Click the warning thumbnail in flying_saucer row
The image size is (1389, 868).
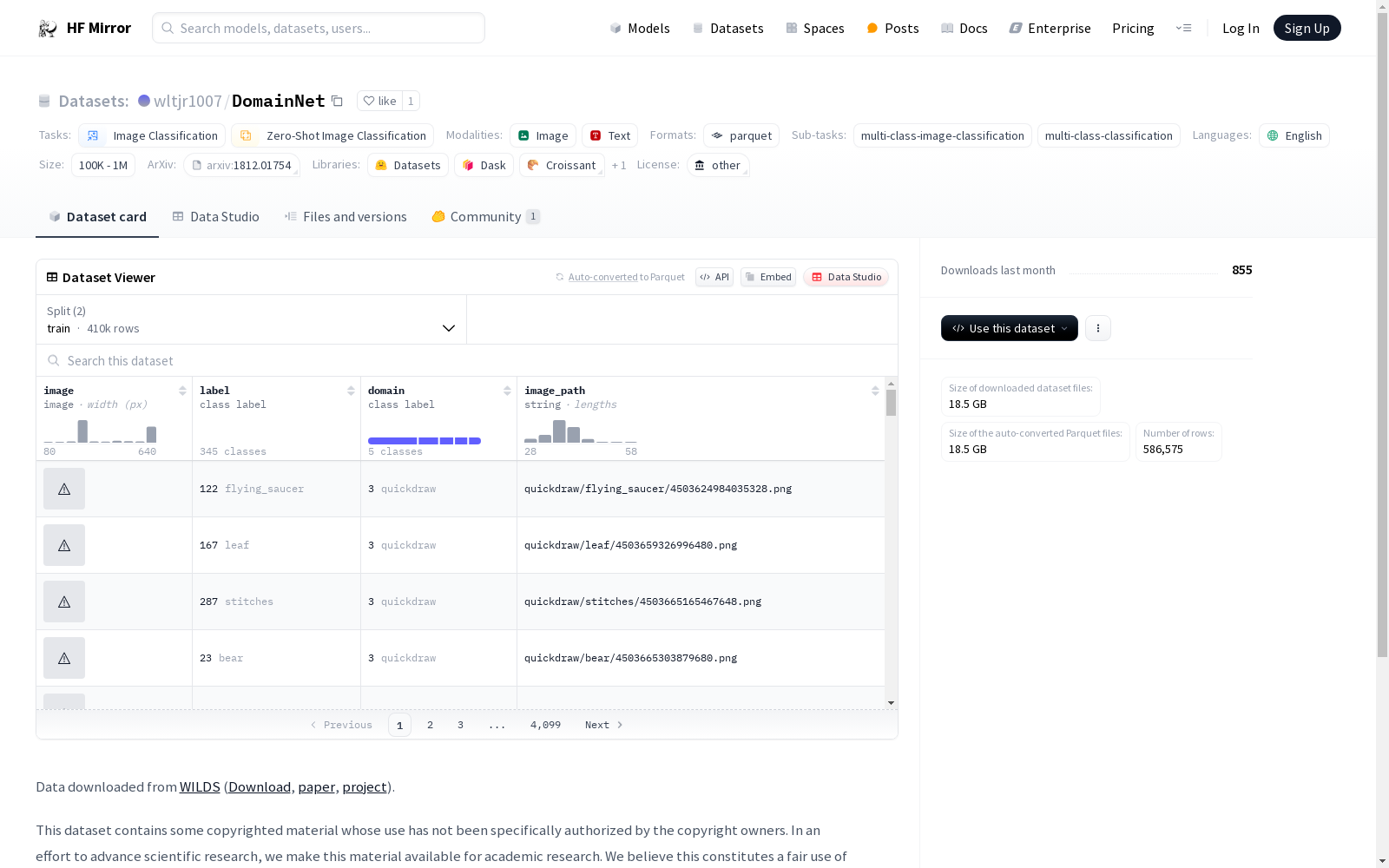click(64, 489)
